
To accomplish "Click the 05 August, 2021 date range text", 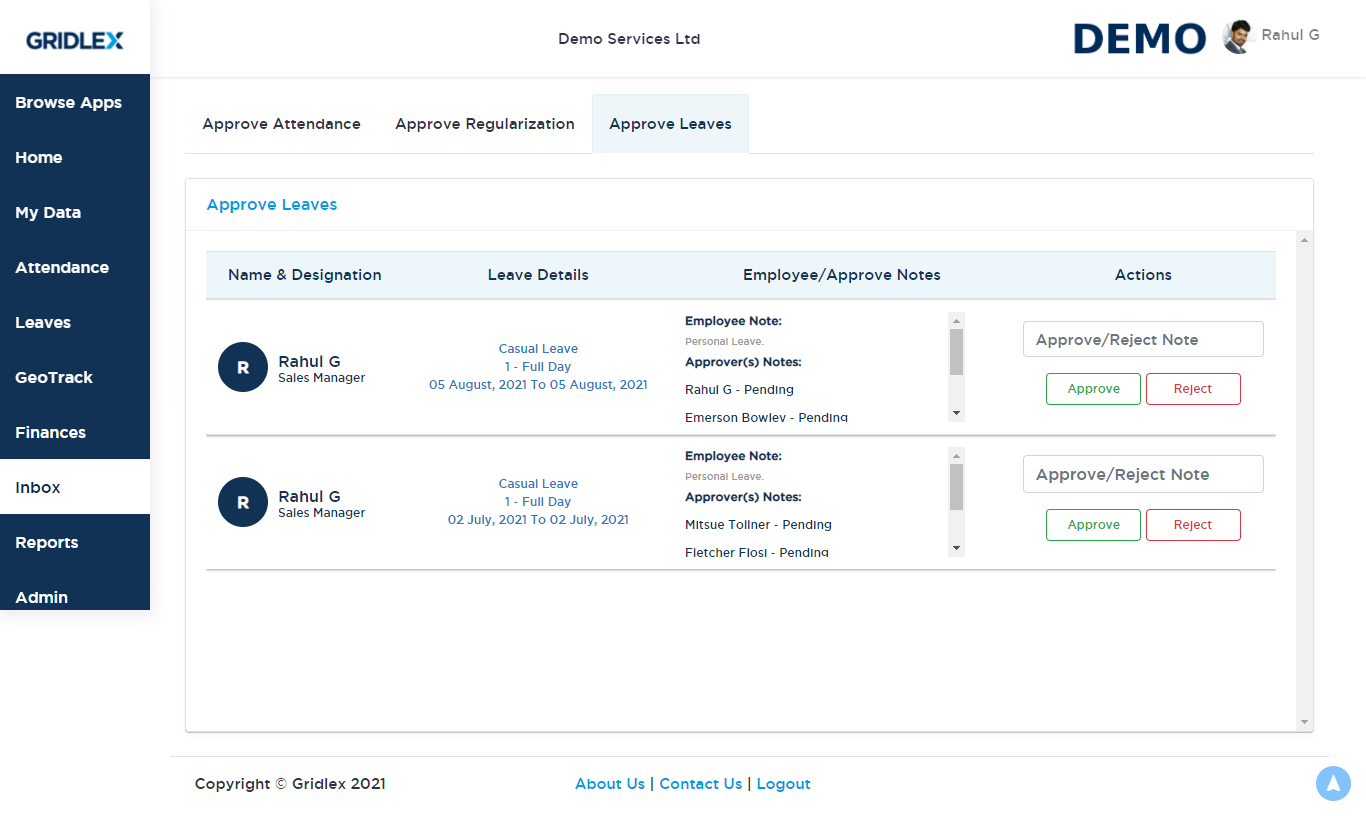I will pyautogui.click(x=538, y=385).
